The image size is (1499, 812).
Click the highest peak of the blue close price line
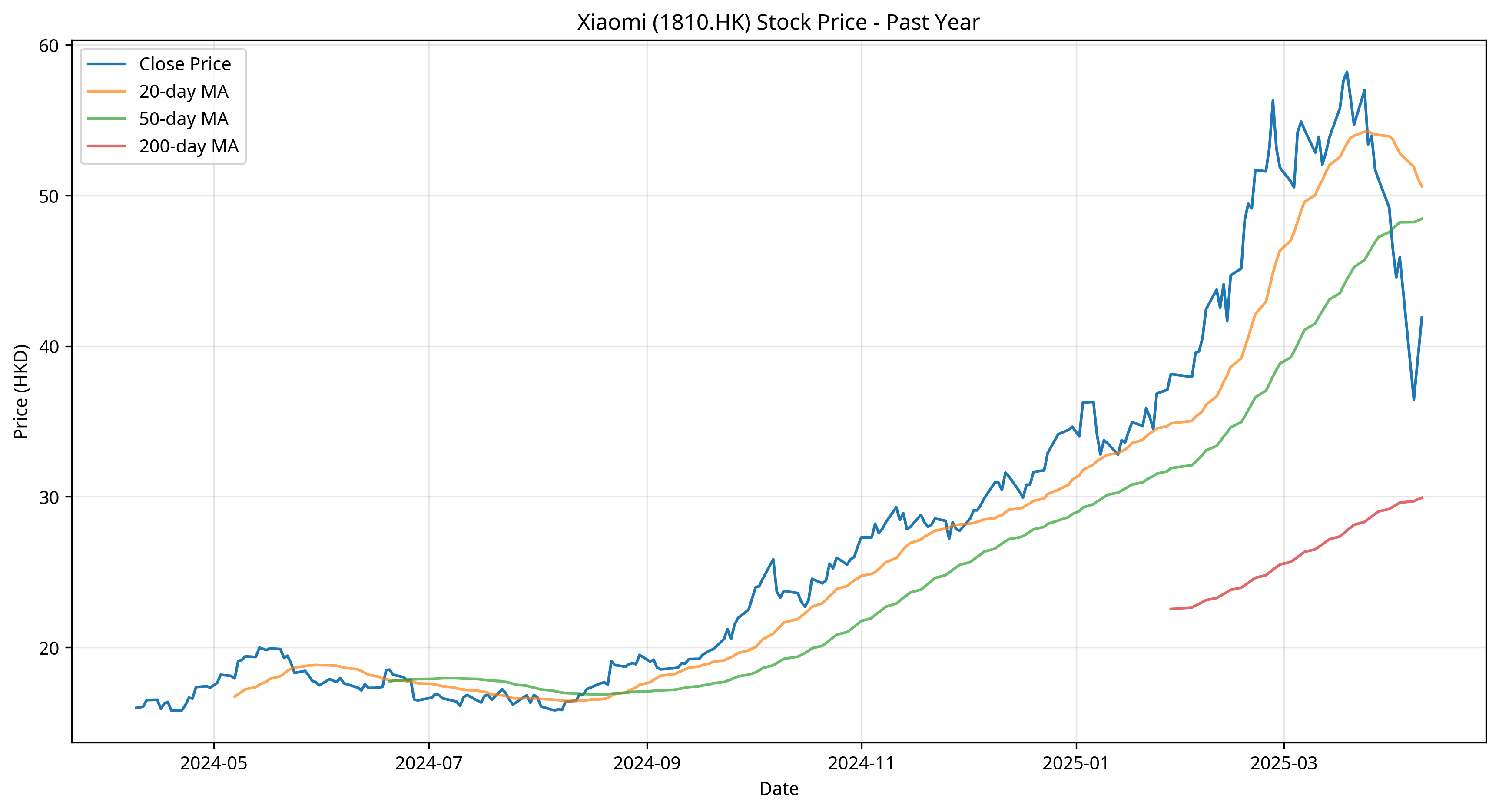1346,72
